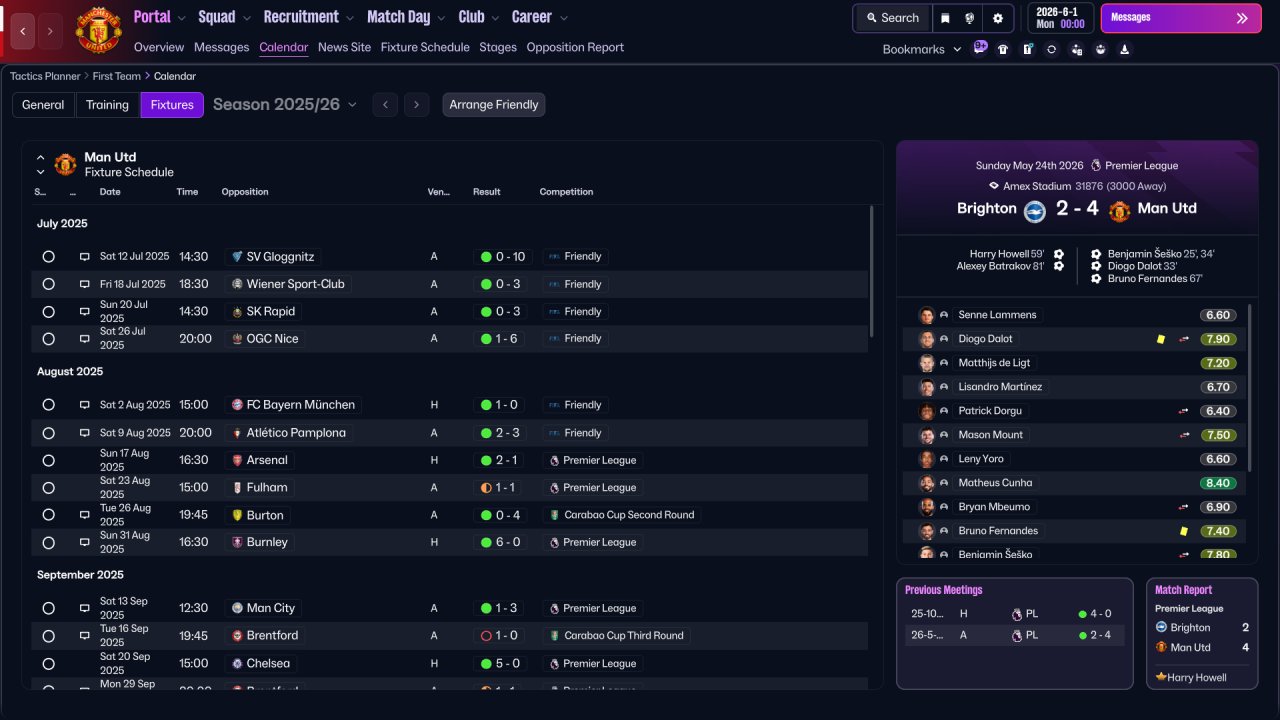1280x720 pixels.
Task: Click the Messages continue button
Action: point(1180,18)
